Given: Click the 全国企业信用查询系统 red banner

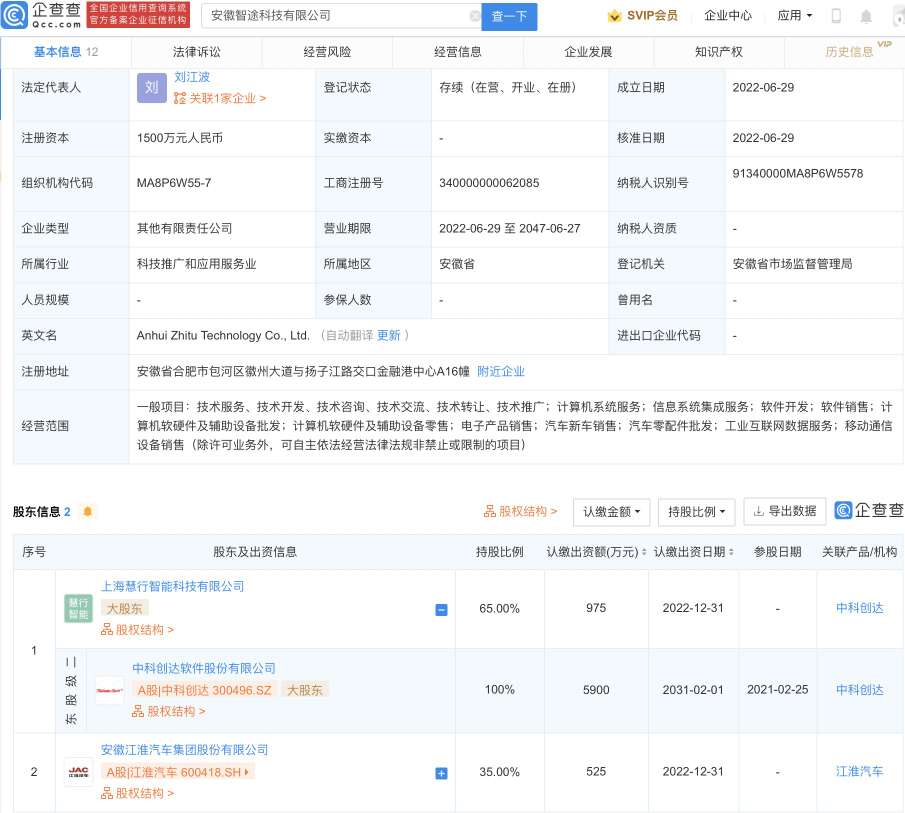Looking at the screenshot, I should (138, 14).
